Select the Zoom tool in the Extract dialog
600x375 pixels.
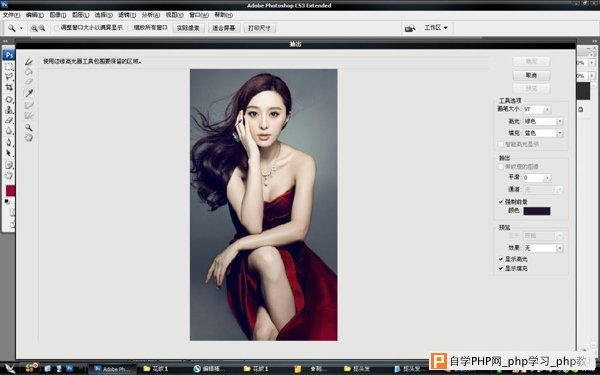29,127
